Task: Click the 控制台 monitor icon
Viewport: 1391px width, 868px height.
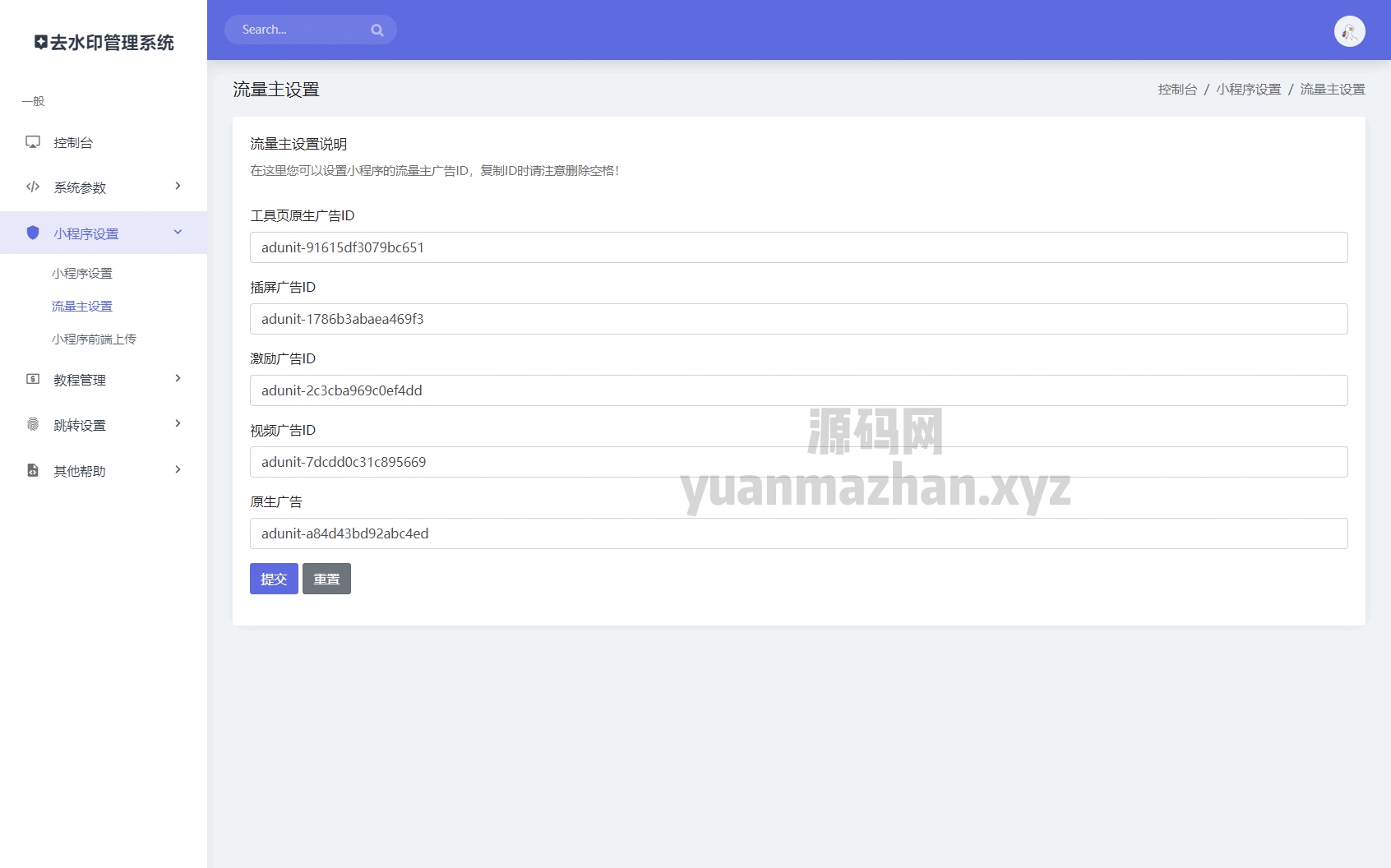Action: pos(33,142)
